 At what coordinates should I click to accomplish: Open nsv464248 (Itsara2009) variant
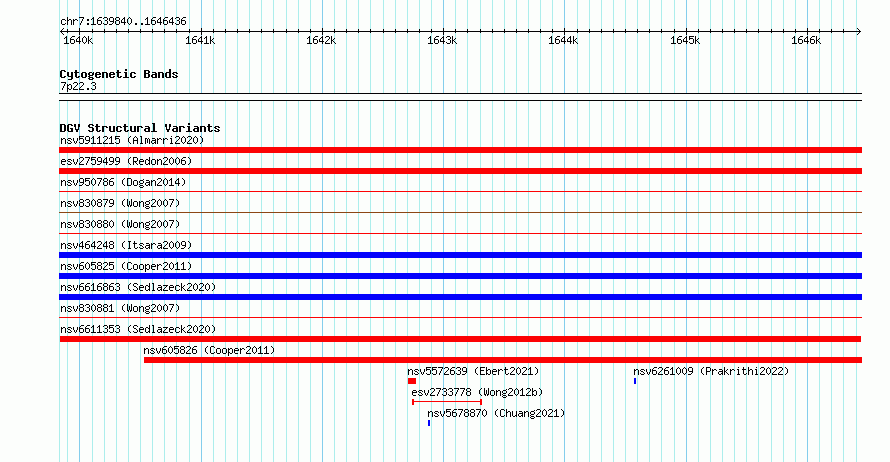point(126,245)
